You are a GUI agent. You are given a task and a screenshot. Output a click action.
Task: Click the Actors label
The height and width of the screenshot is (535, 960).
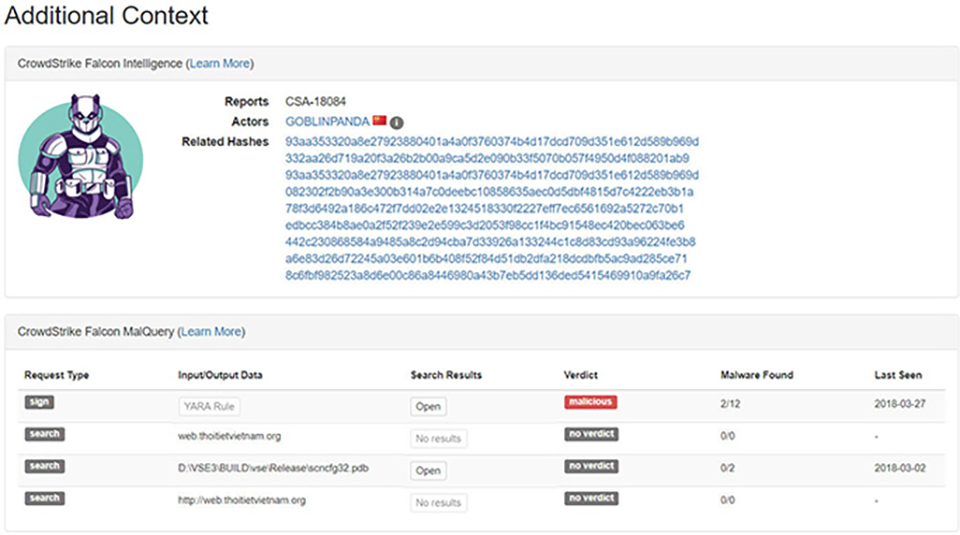(250, 122)
